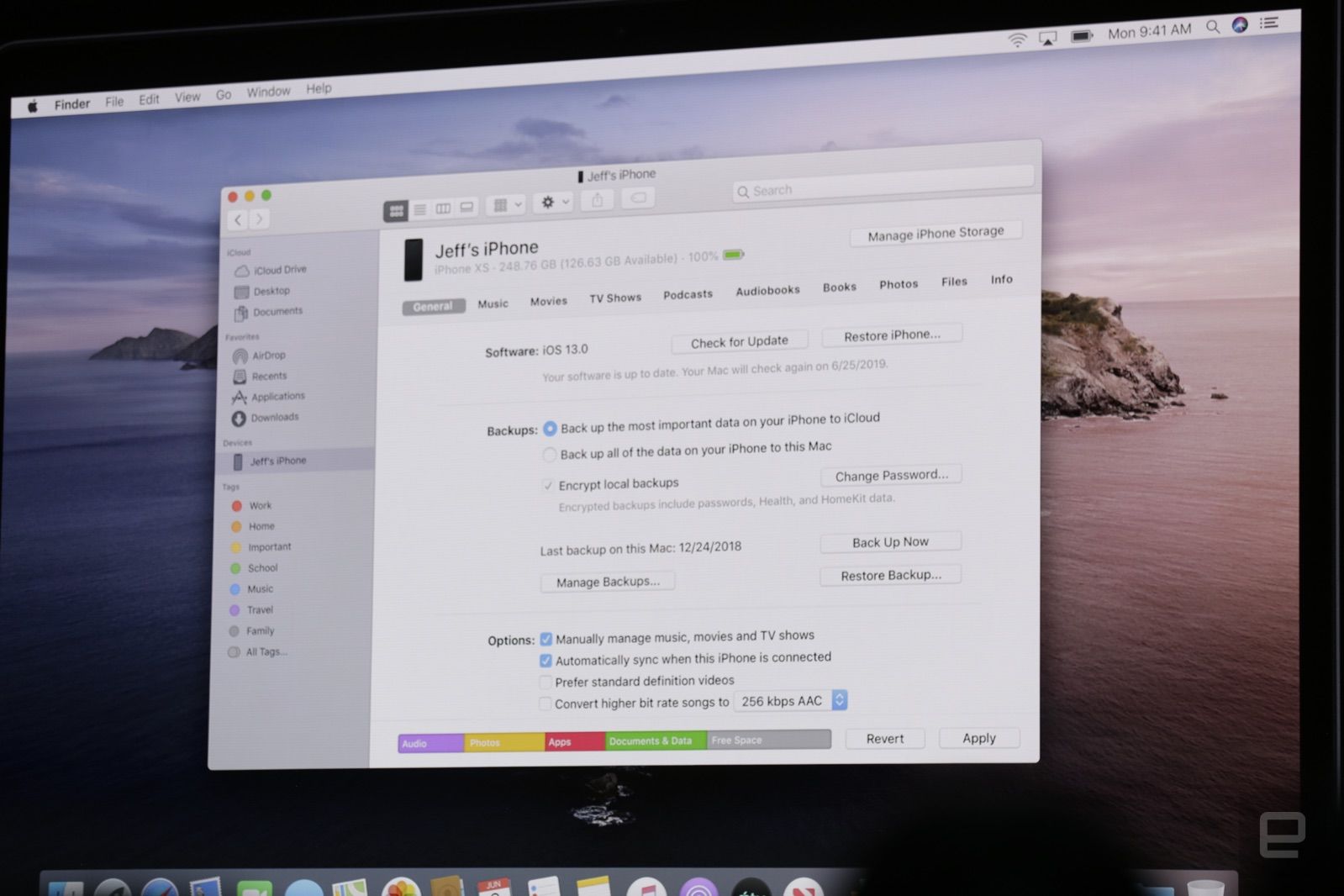Click Check for Update
Viewport: 1344px width, 896px height.
(740, 341)
